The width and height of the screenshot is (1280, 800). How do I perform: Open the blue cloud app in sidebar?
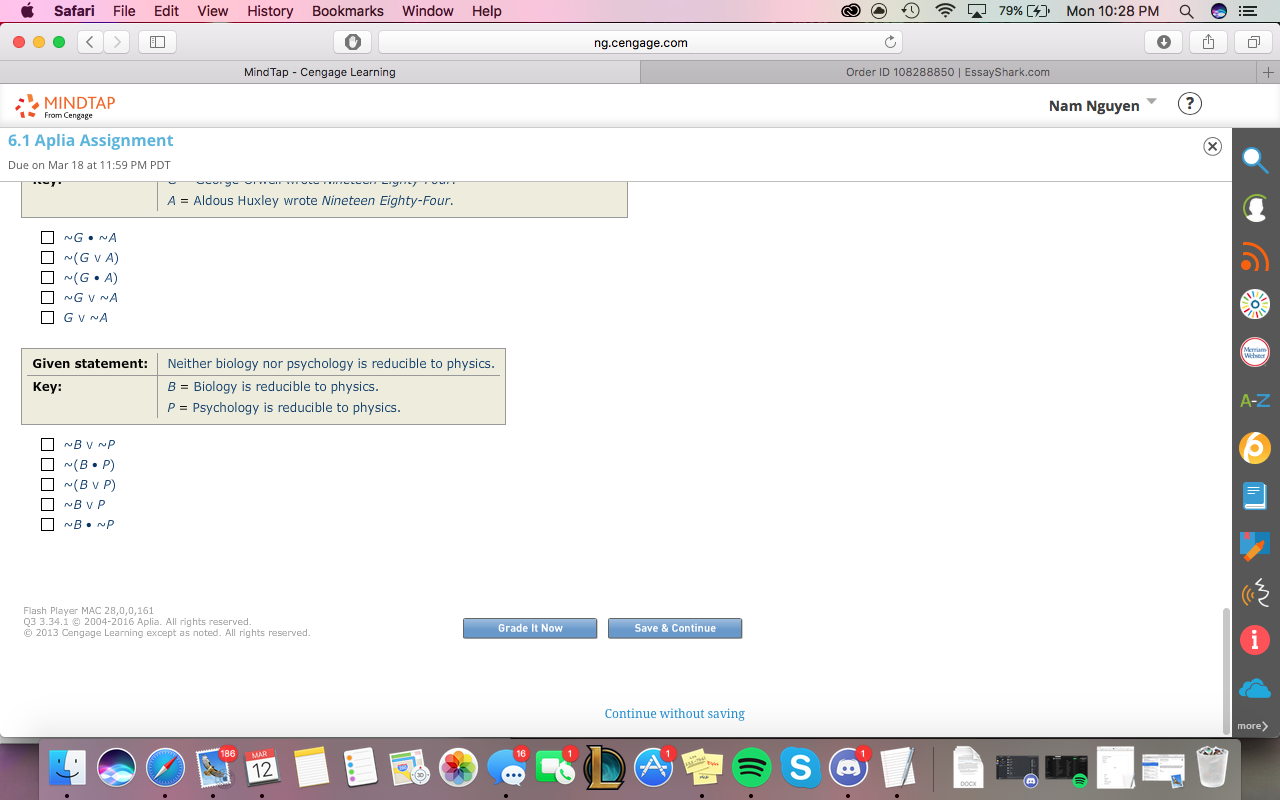tap(1255, 688)
